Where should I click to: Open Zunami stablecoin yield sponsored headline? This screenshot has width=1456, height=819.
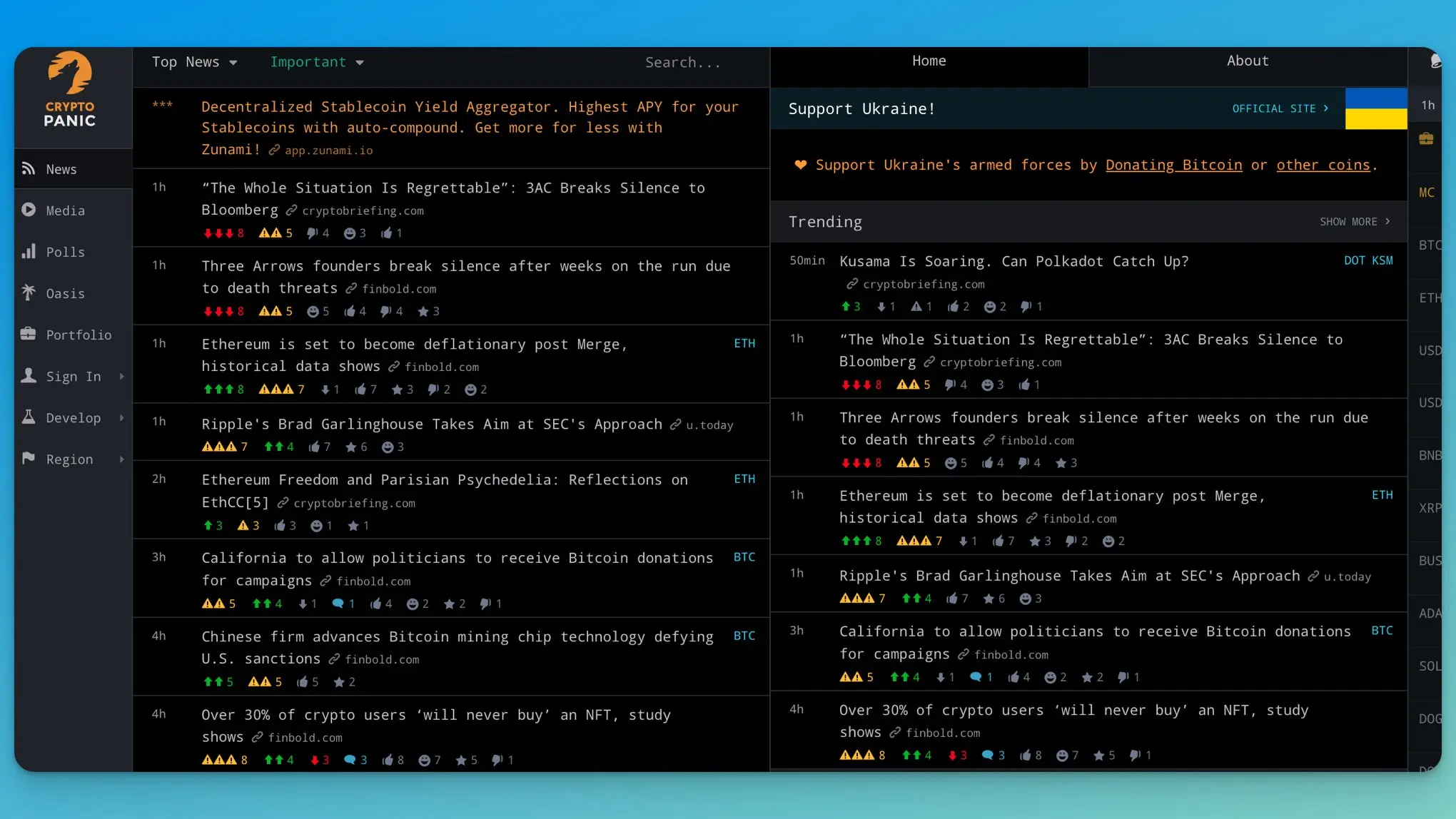coord(470,127)
